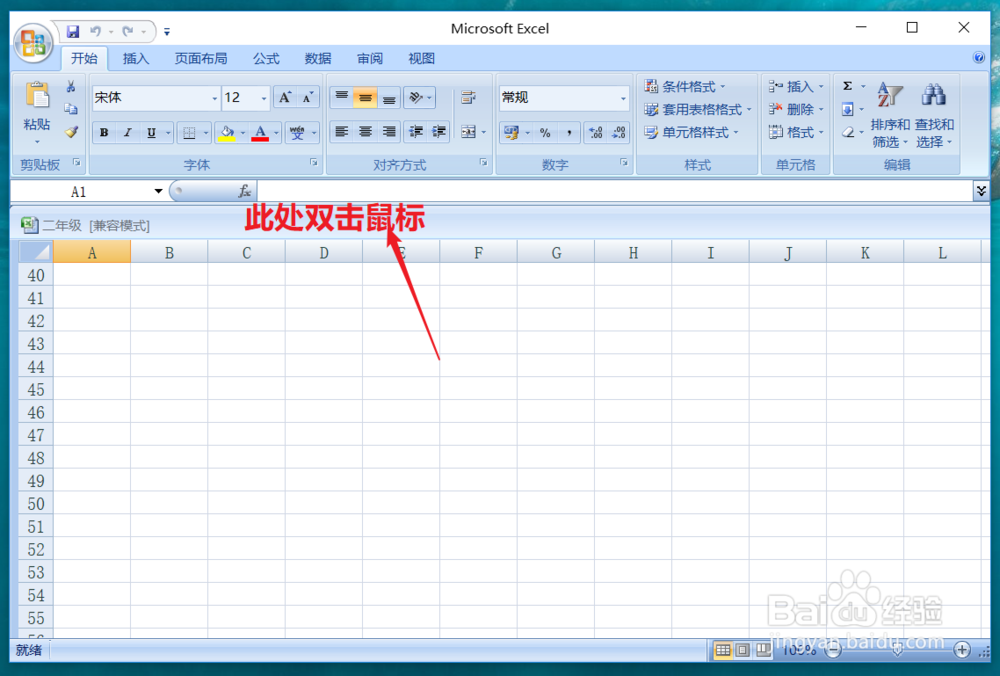Apply accounting number format icon

point(511,133)
